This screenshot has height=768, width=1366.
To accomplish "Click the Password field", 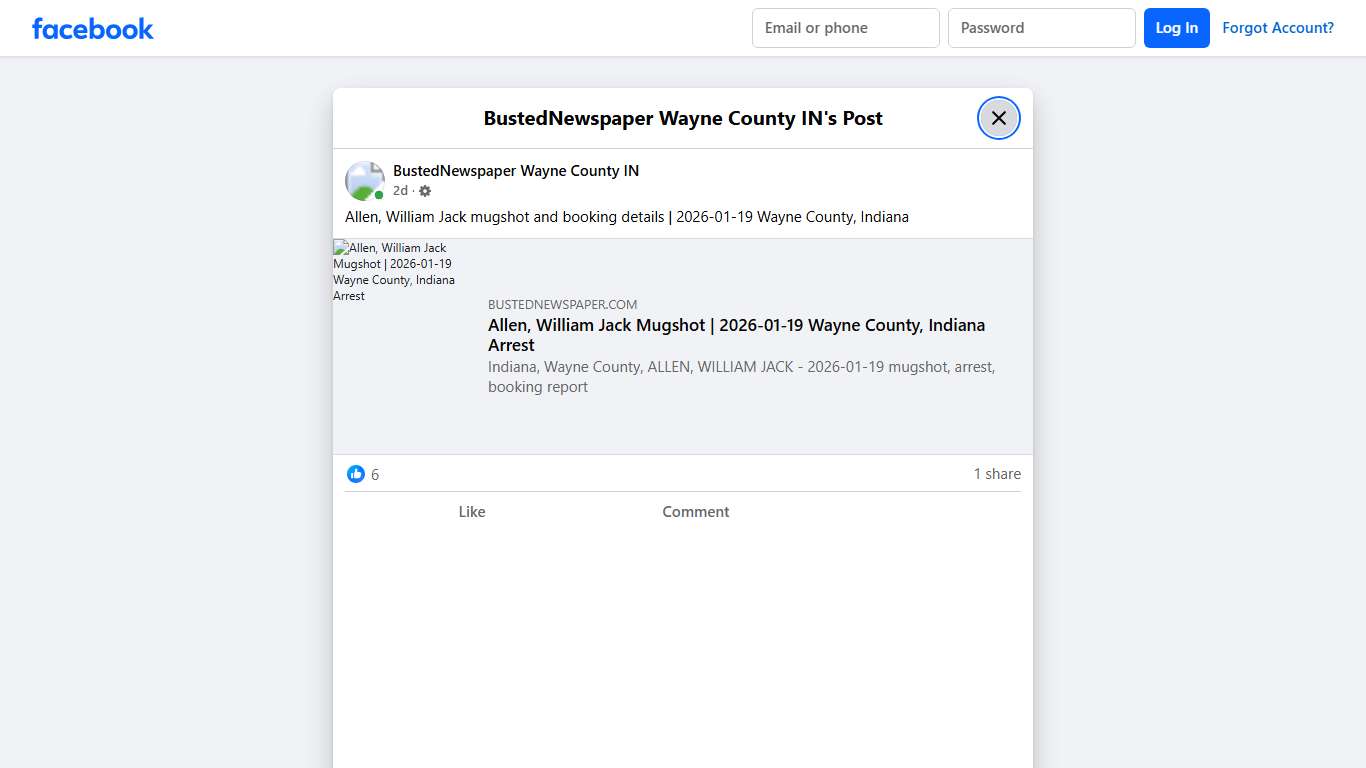I will pyautogui.click(x=1041, y=27).
